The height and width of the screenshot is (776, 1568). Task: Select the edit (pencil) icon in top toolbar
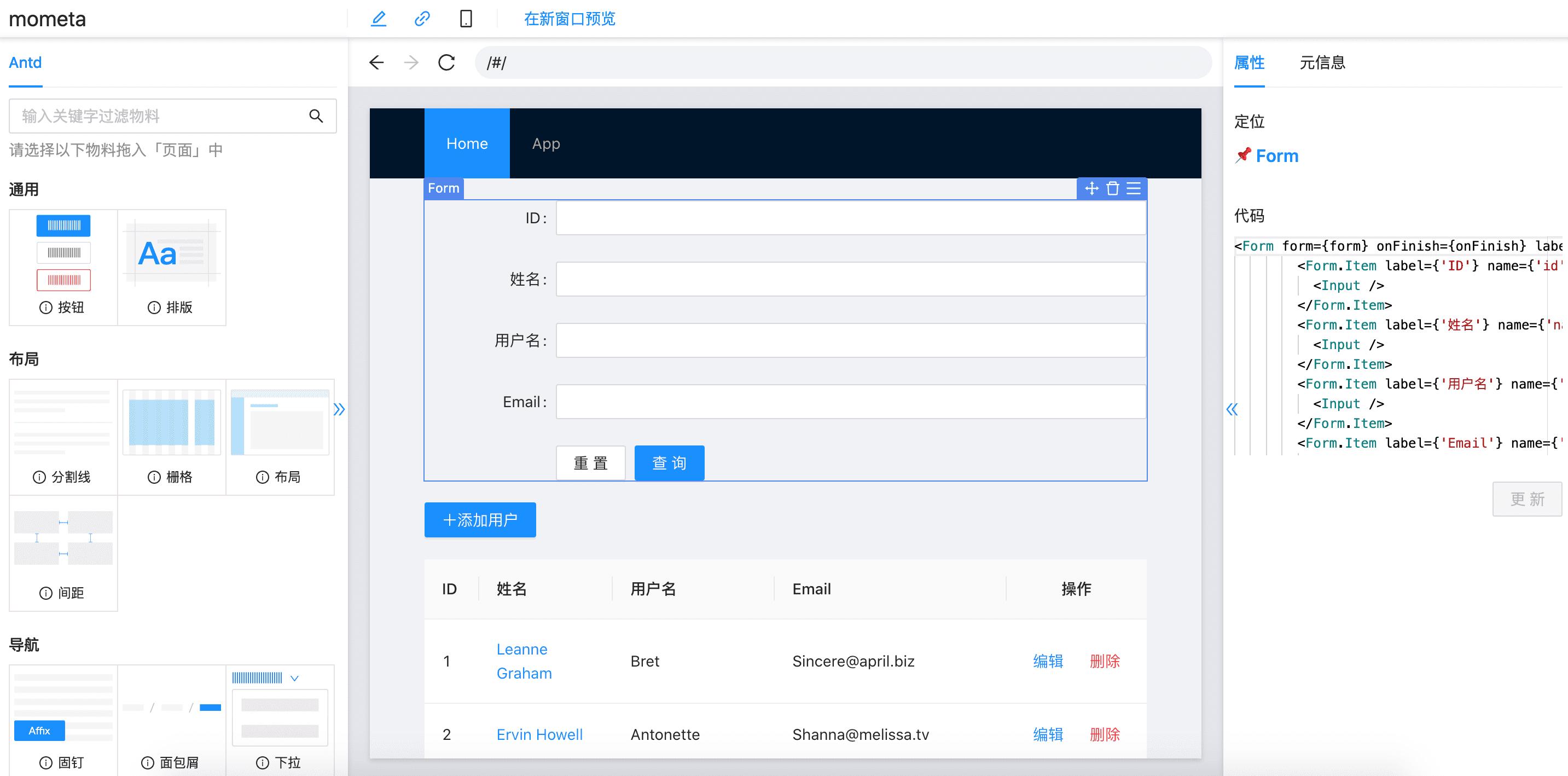379,18
